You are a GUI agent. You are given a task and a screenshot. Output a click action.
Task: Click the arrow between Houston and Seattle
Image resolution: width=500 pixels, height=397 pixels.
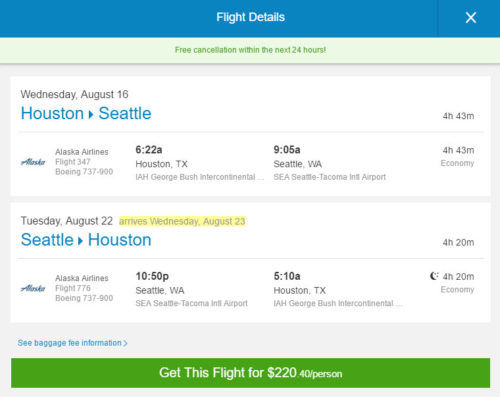click(x=91, y=115)
